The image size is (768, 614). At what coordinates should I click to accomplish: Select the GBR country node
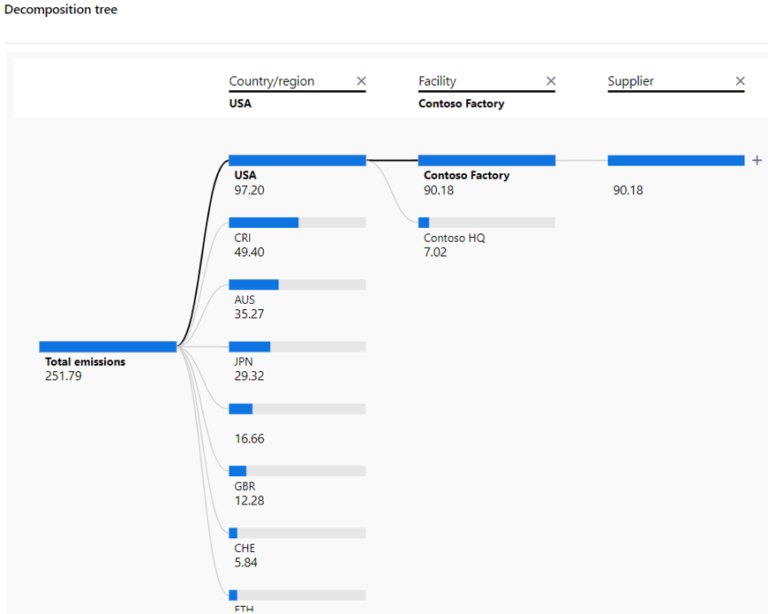tap(297, 470)
